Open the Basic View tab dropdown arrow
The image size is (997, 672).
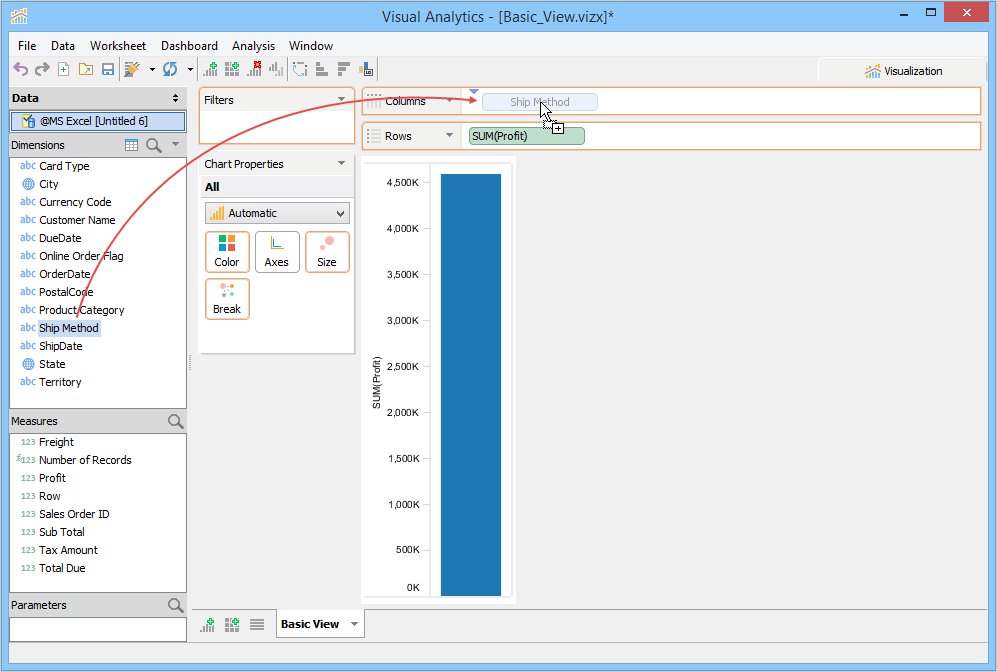click(354, 624)
